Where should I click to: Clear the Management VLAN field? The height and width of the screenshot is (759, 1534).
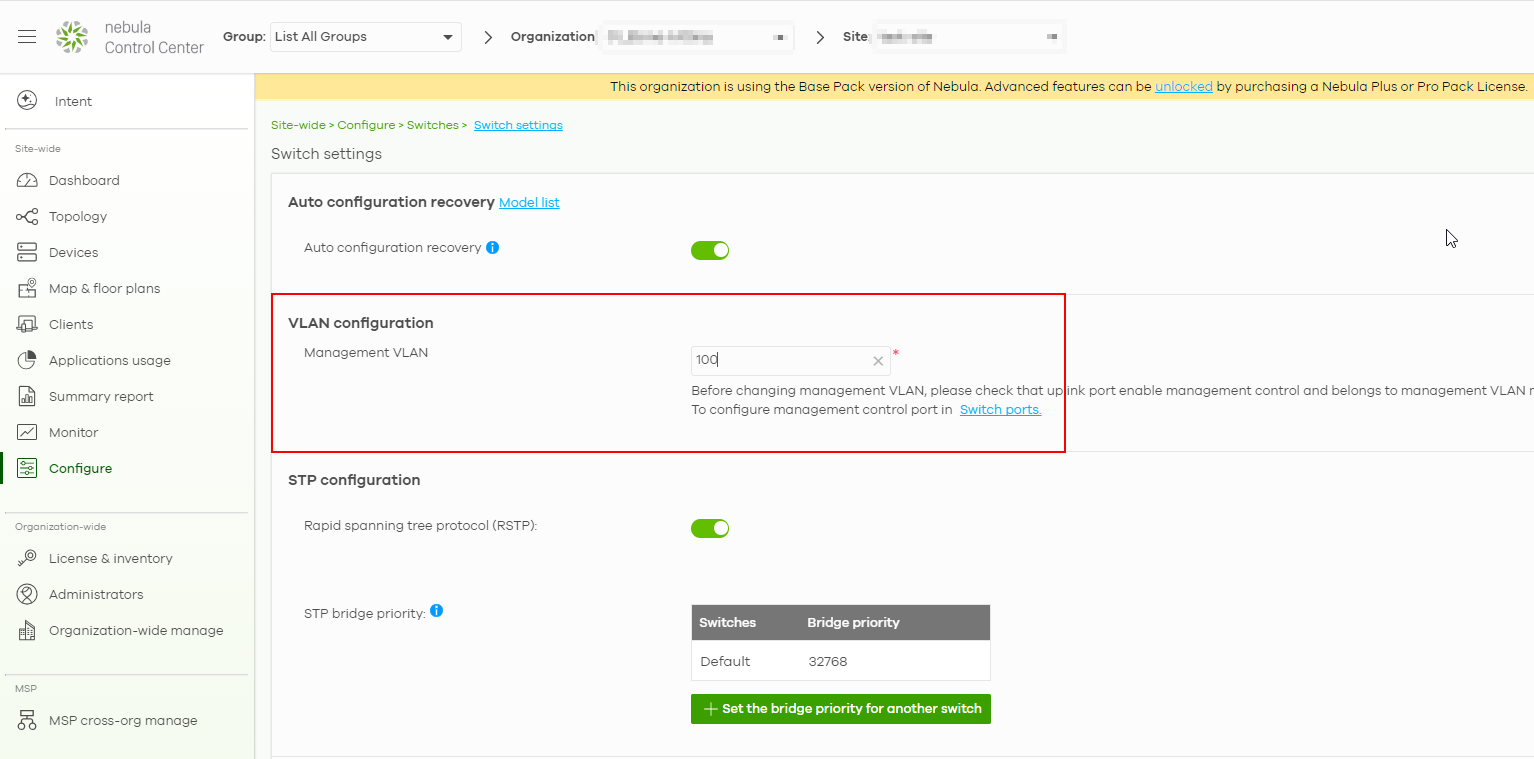[x=878, y=361]
